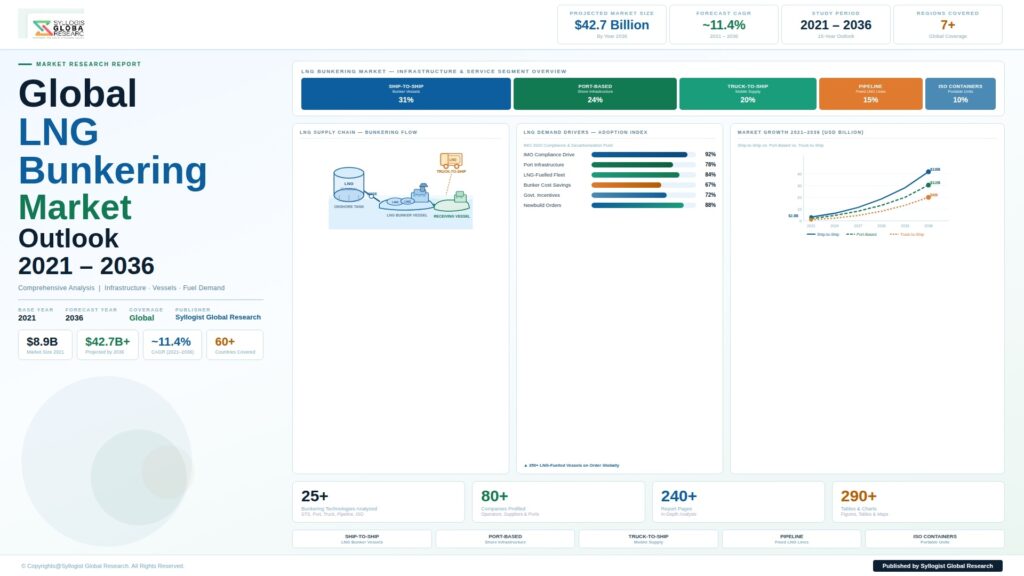The image size is (1024, 576).
Task: Select the green Port-Based 24% segment
Action: click(595, 94)
